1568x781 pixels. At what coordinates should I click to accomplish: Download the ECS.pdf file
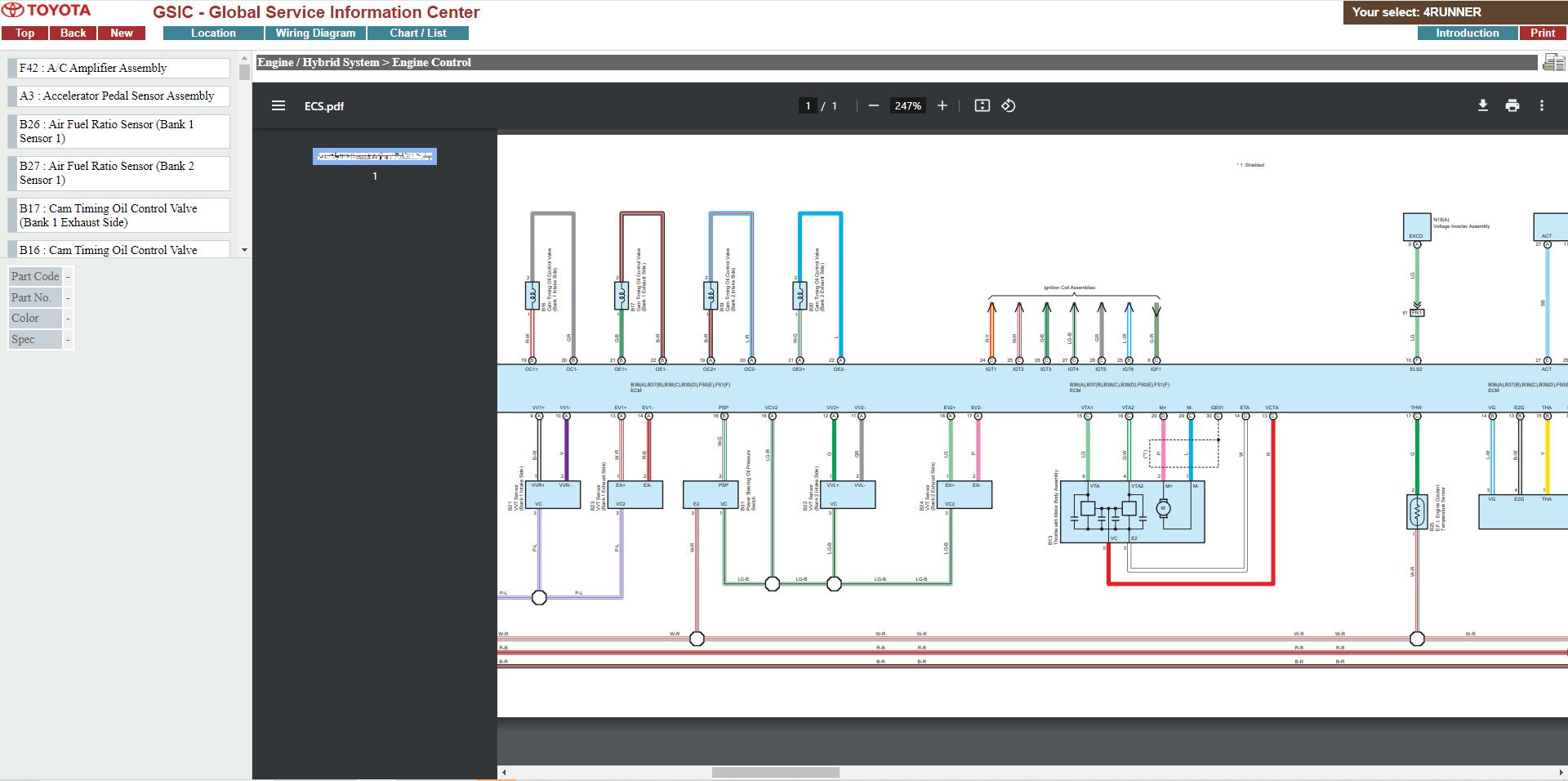[x=1483, y=105]
